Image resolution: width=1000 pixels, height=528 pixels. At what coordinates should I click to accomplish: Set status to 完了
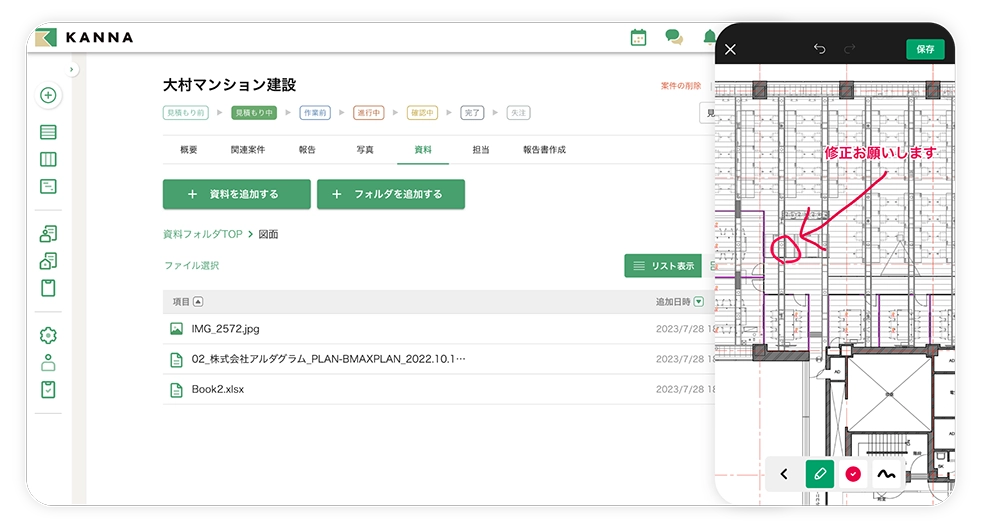(x=472, y=113)
